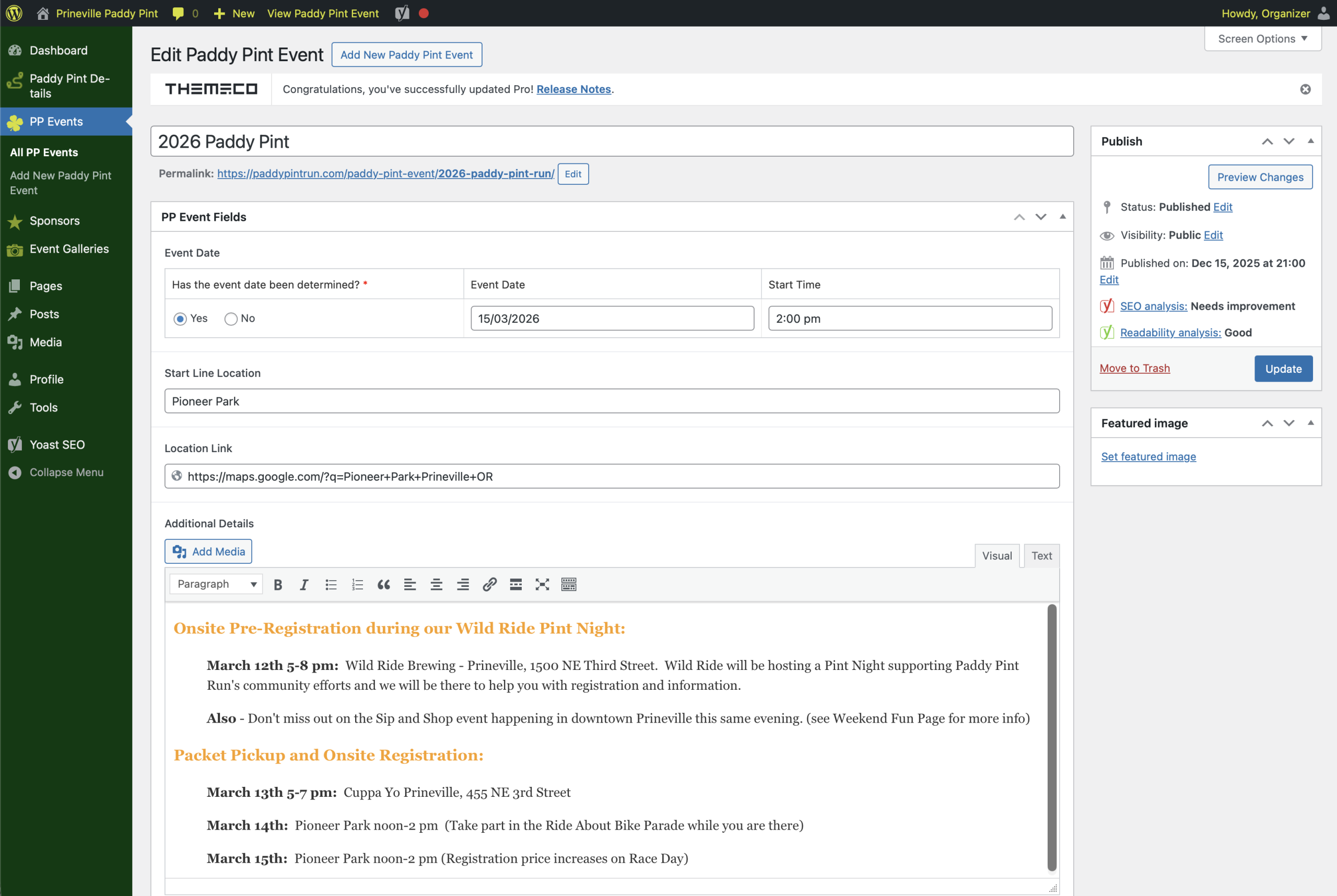Screen dimensions: 1337x896
Task: Show the toolbar toggle (kitchen sink)
Action: (x=569, y=584)
